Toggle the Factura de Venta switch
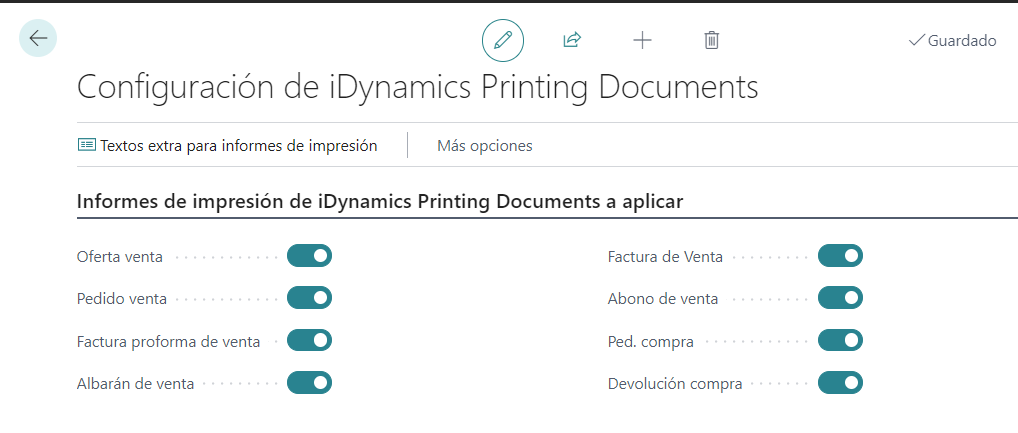The image size is (1018, 433). coord(840,256)
